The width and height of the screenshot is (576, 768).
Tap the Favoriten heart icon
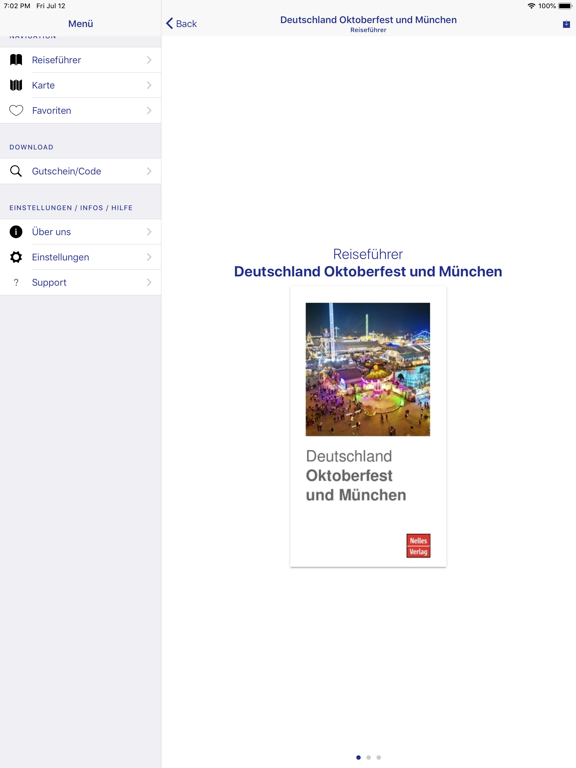coord(16,111)
